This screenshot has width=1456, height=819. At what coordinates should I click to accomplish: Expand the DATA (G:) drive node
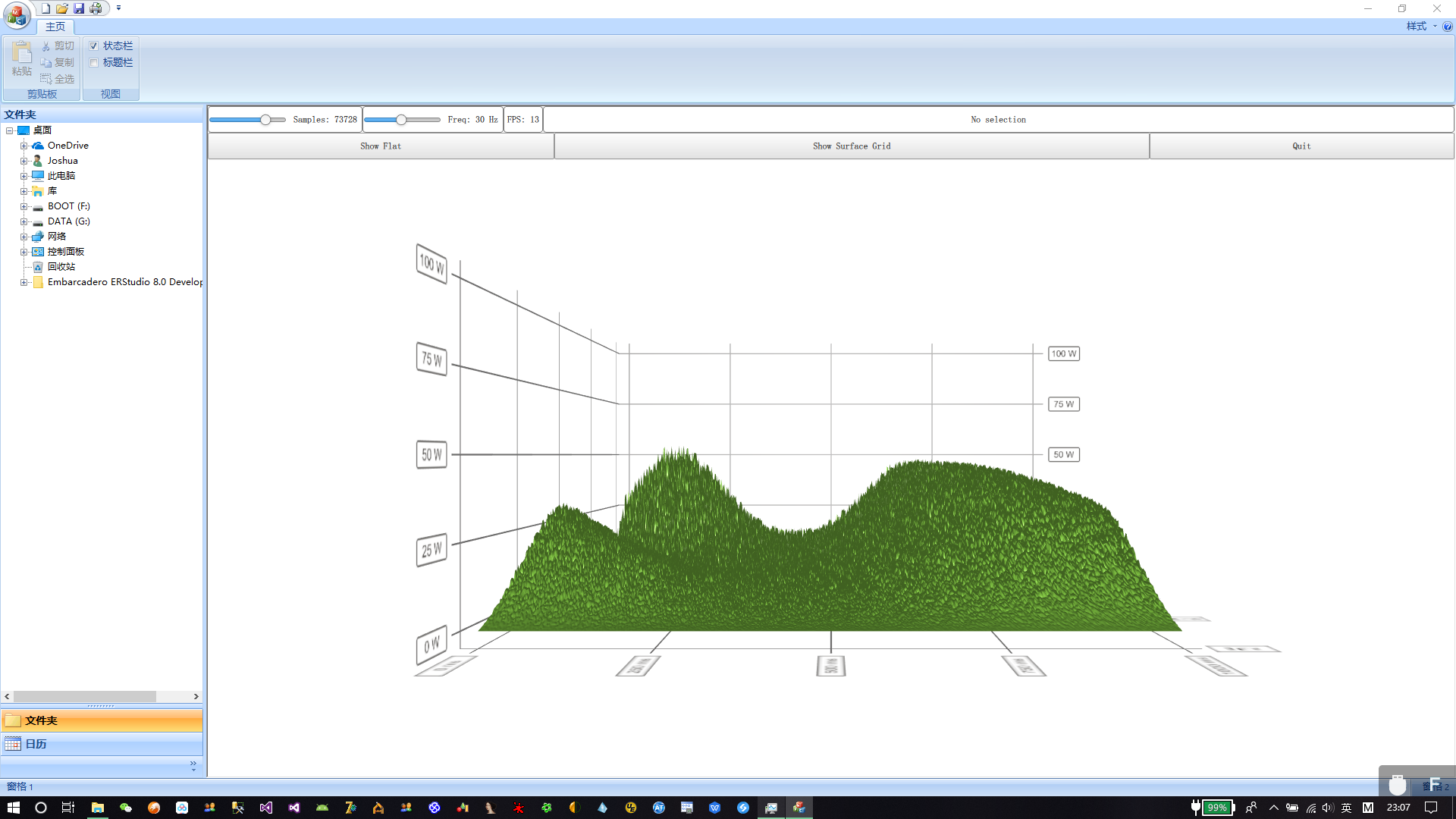[24, 221]
